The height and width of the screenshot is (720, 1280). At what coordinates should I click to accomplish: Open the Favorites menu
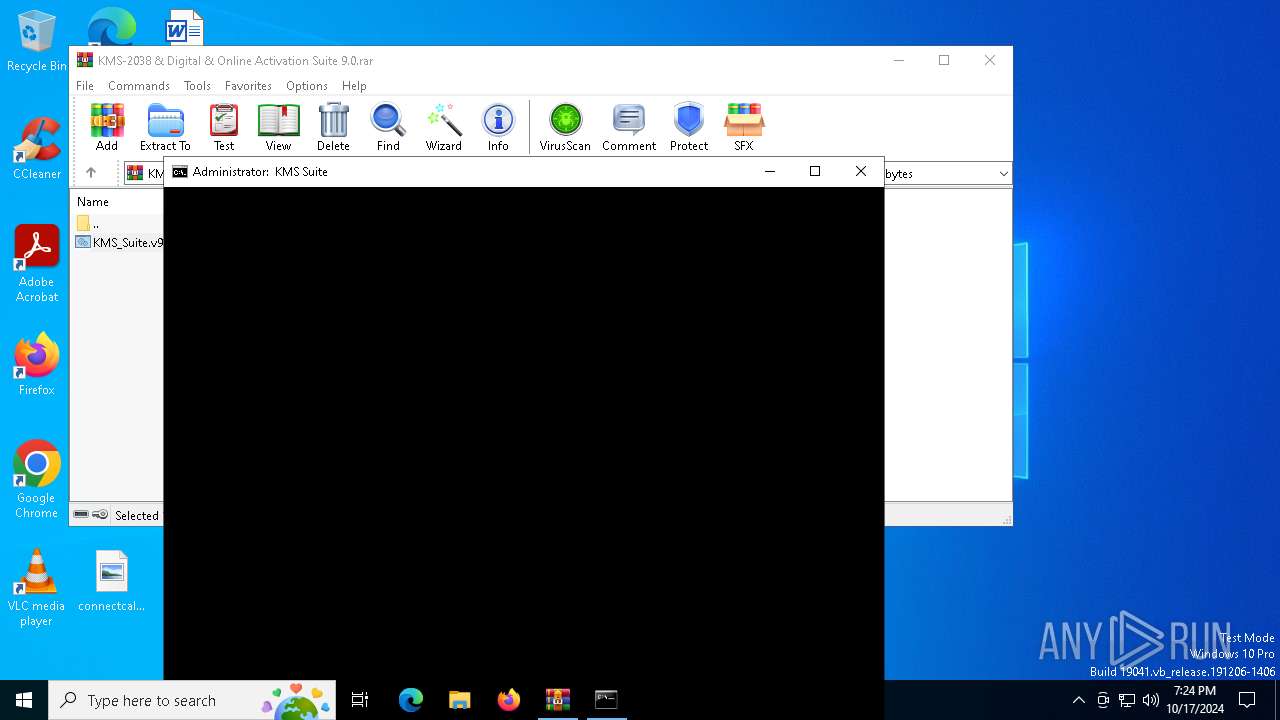pyautogui.click(x=248, y=86)
